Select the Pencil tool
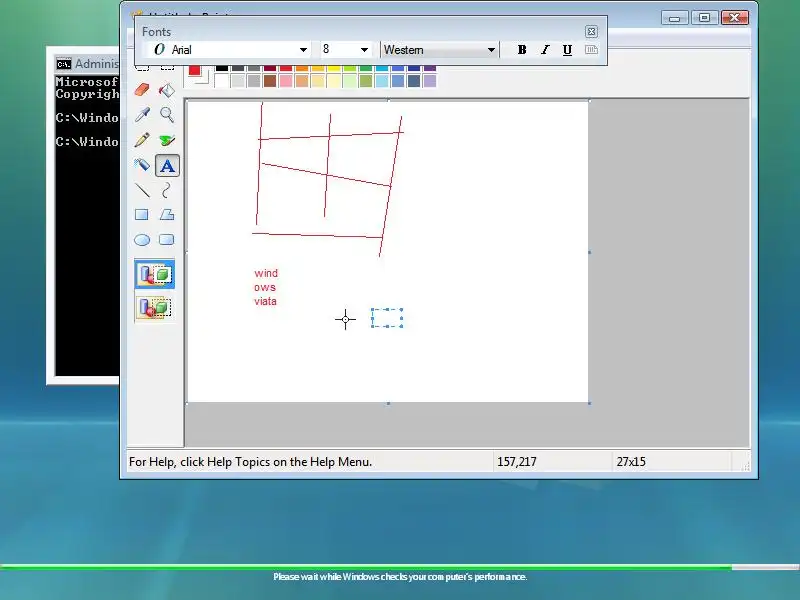The width and height of the screenshot is (800, 600). click(142, 140)
